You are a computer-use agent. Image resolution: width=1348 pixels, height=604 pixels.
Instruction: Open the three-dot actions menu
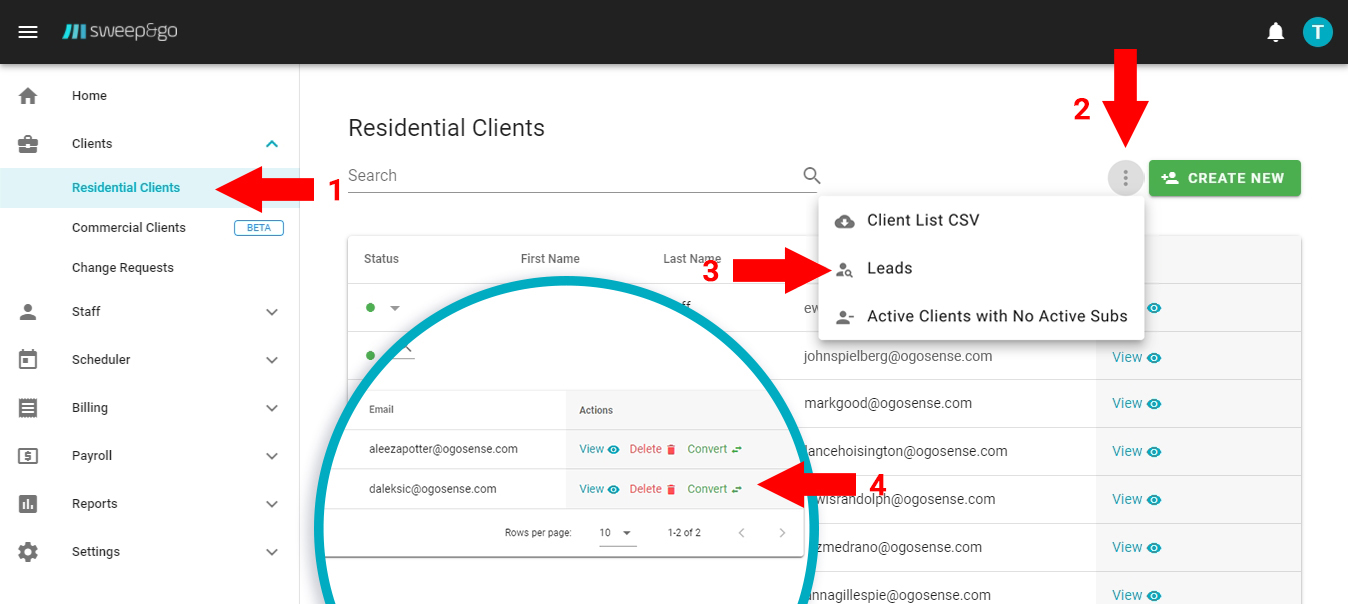[1125, 177]
